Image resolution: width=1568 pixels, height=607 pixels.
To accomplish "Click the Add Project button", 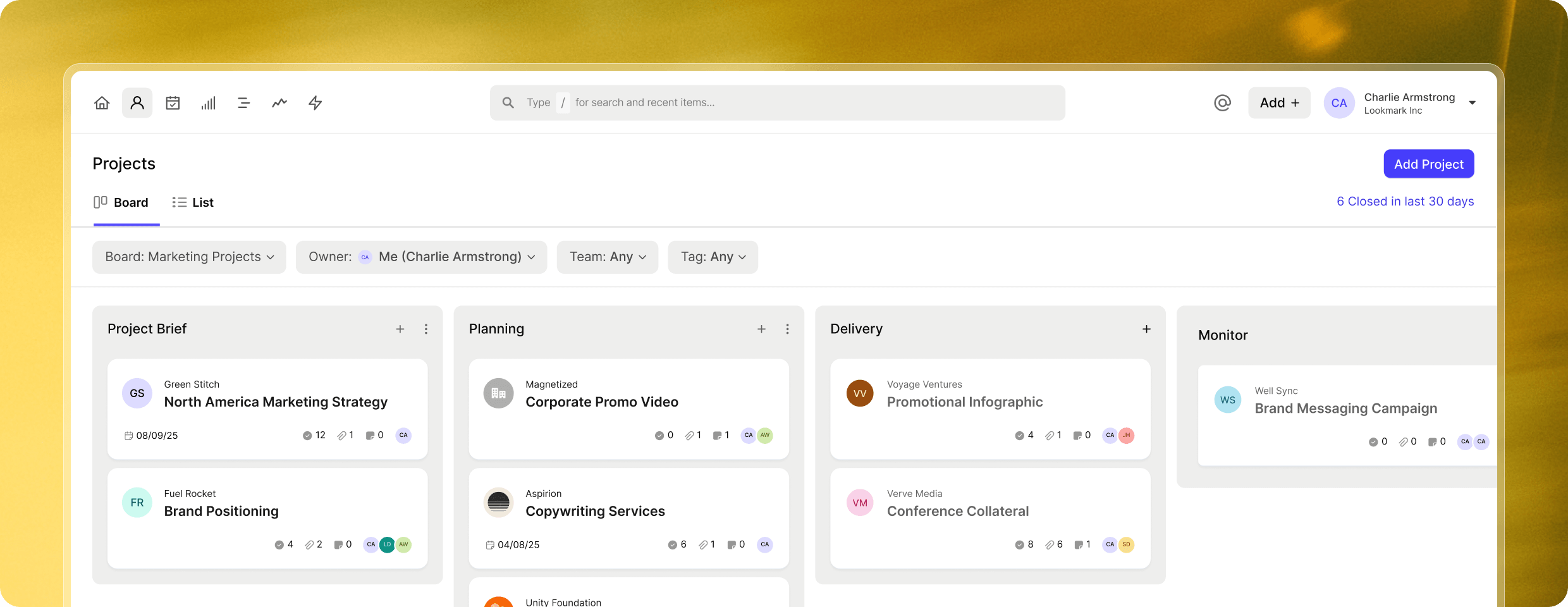I will [1428, 164].
